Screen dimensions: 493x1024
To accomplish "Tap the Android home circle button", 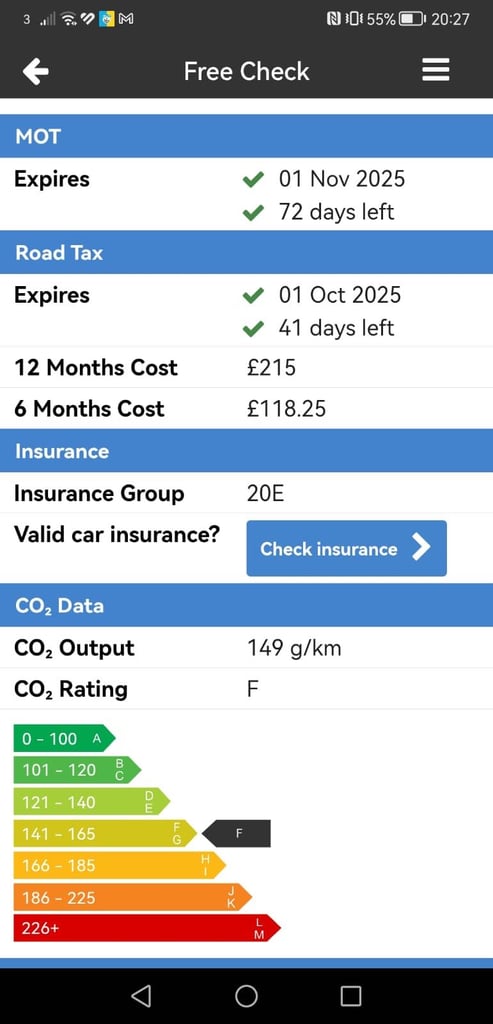I will coord(246,995).
